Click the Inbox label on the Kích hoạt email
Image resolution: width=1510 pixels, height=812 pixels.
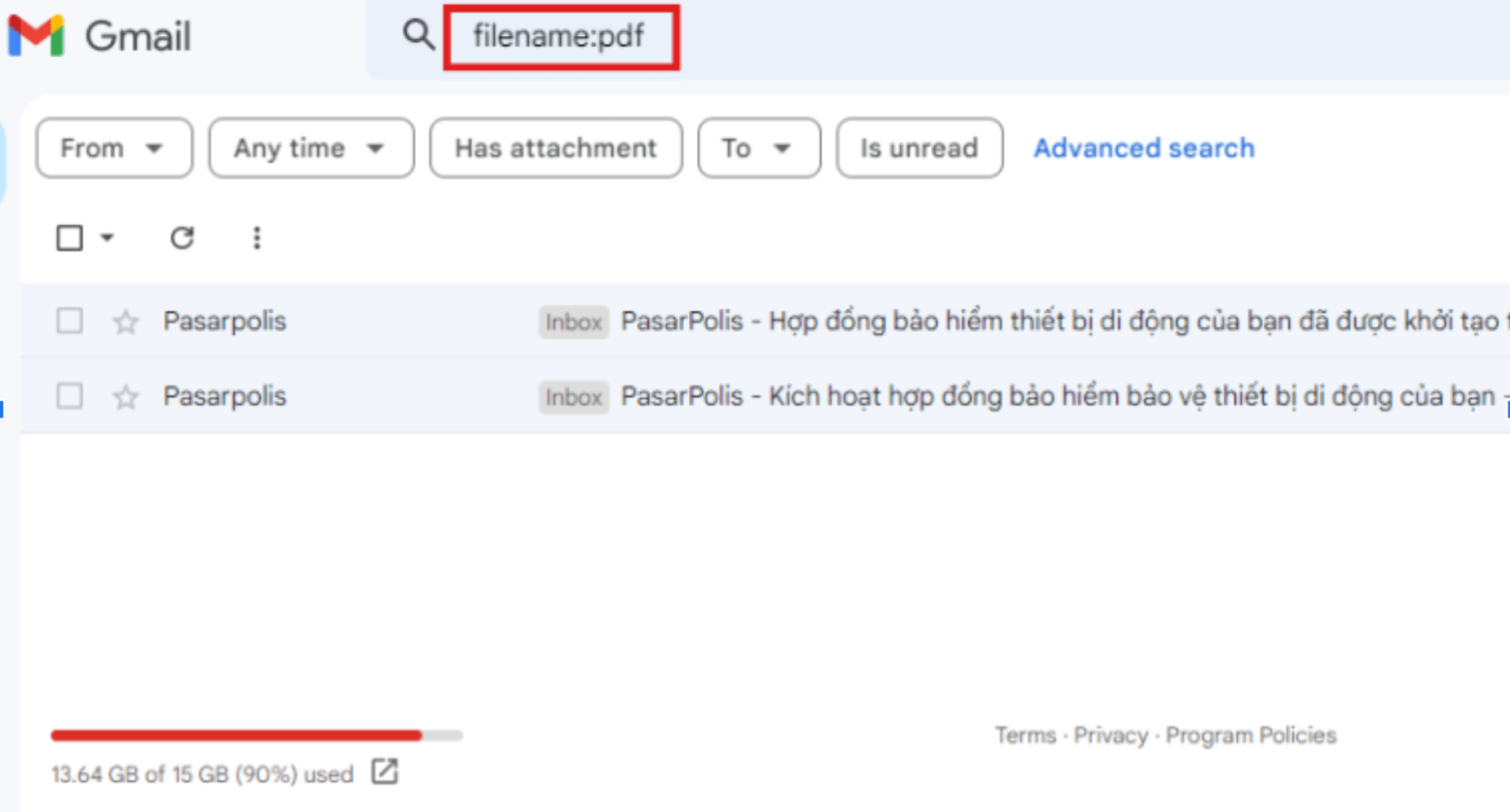(573, 397)
